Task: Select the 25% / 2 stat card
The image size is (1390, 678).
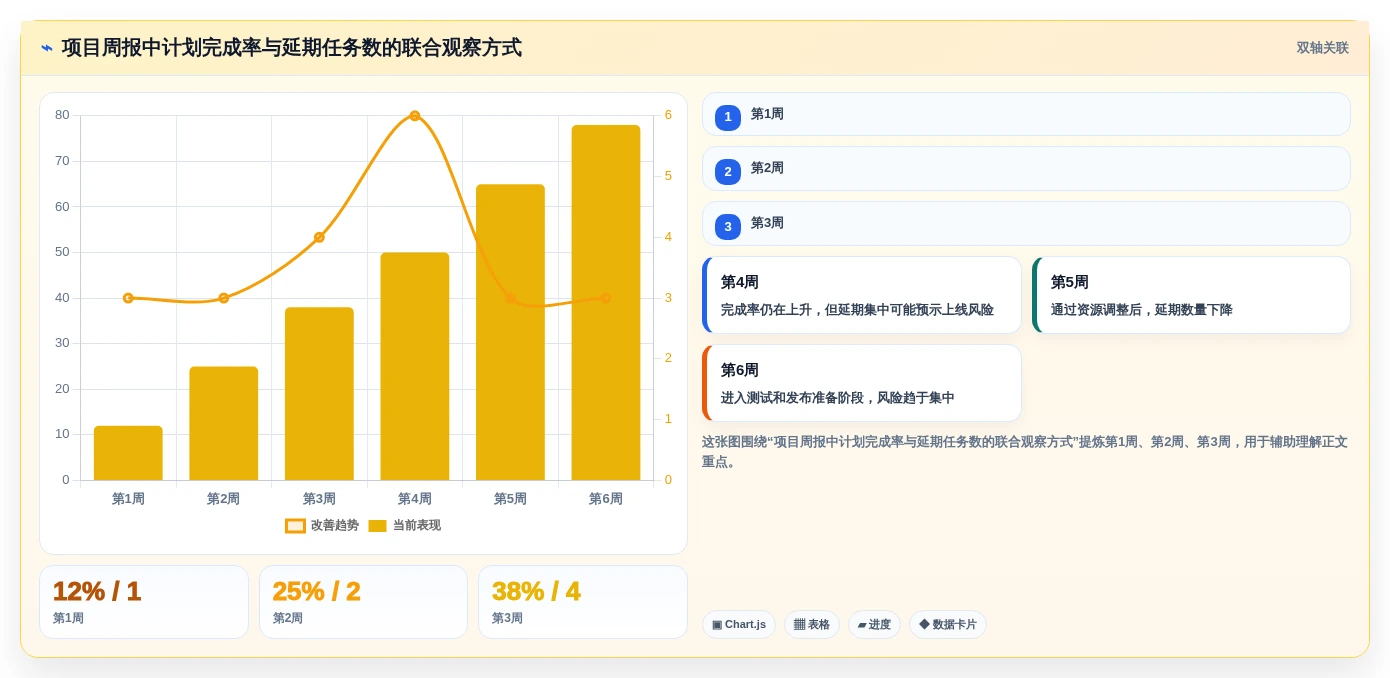Action: click(363, 602)
